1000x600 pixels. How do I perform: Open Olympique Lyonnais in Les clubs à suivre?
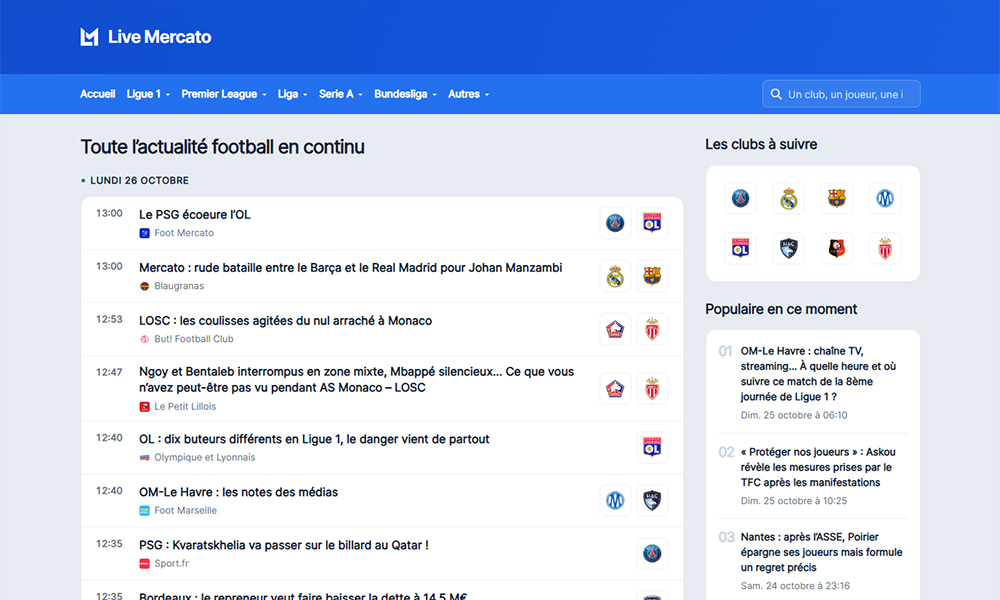pos(740,248)
